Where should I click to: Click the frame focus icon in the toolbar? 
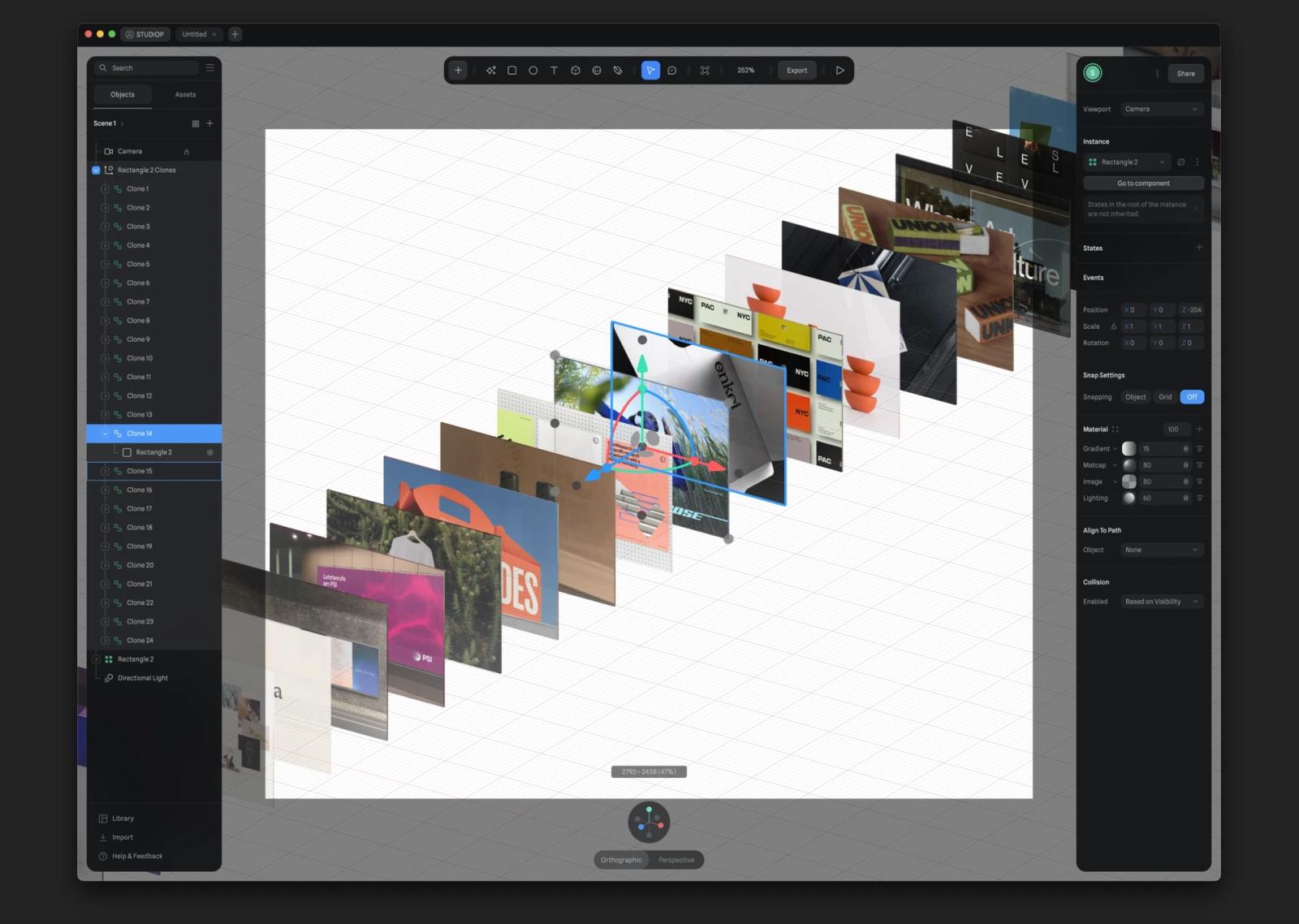click(x=705, y=71)
